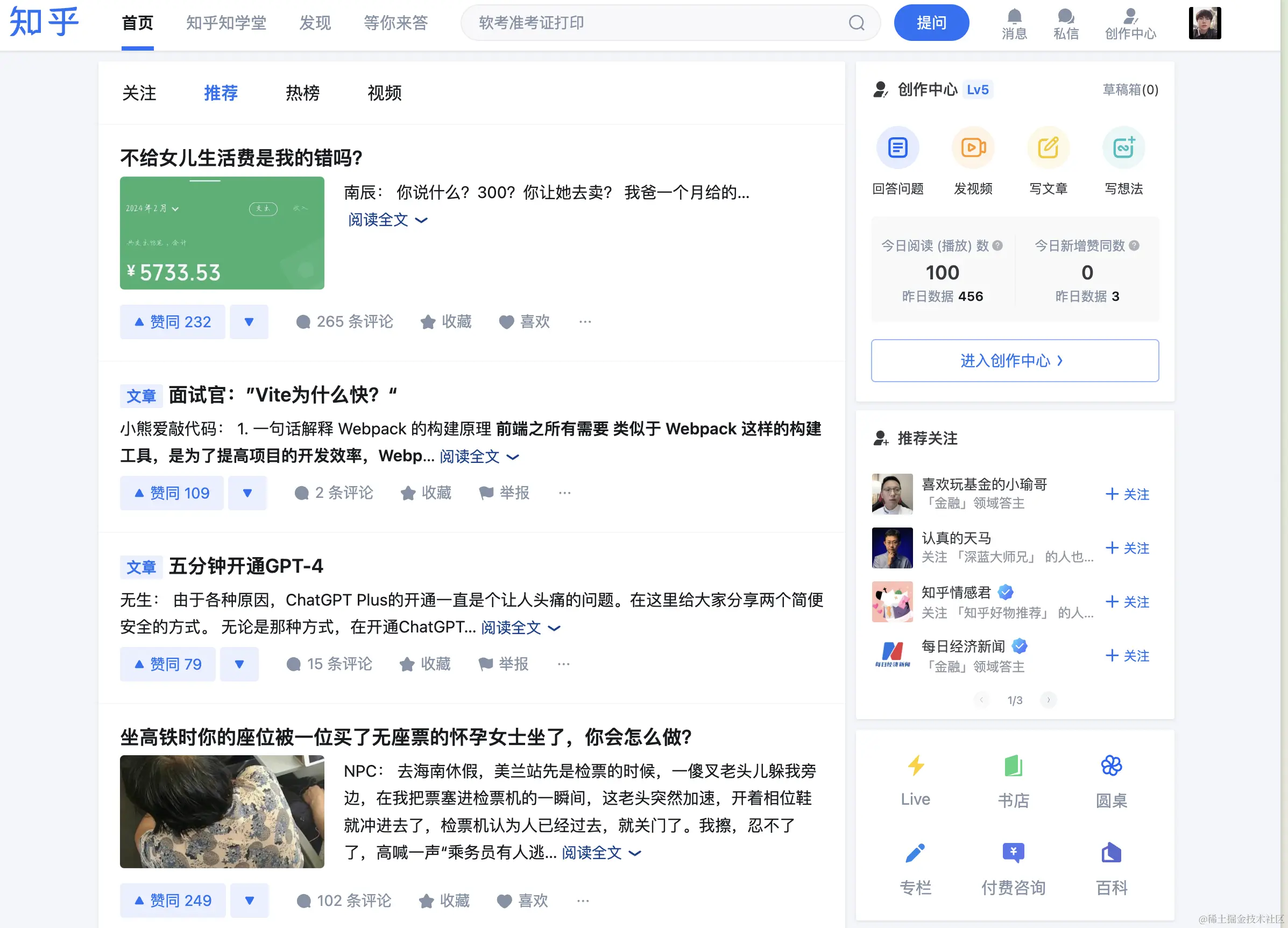1288x928 pixels.
Task: Upvote 赞同 79 on GPT-4 article
Action: 167,664
